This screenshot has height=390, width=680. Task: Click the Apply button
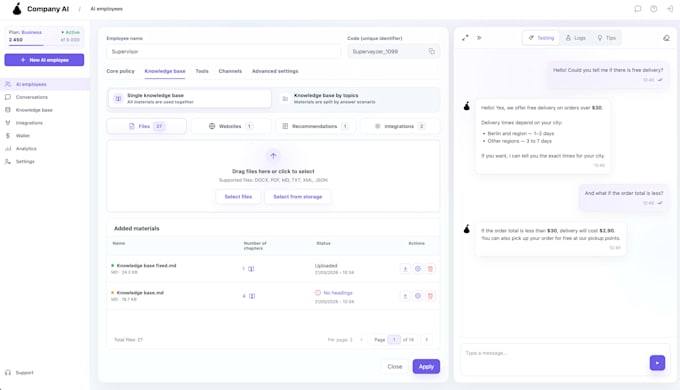click(426, 367)
